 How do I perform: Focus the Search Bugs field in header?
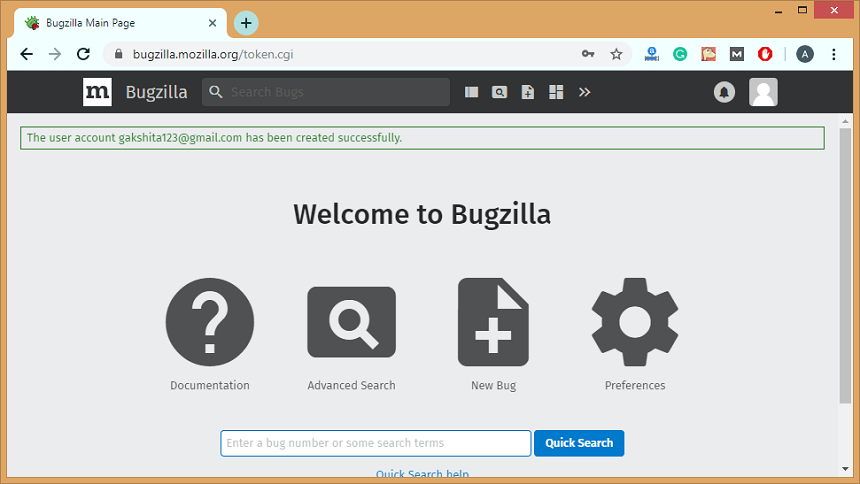click(x=326, y=92)
